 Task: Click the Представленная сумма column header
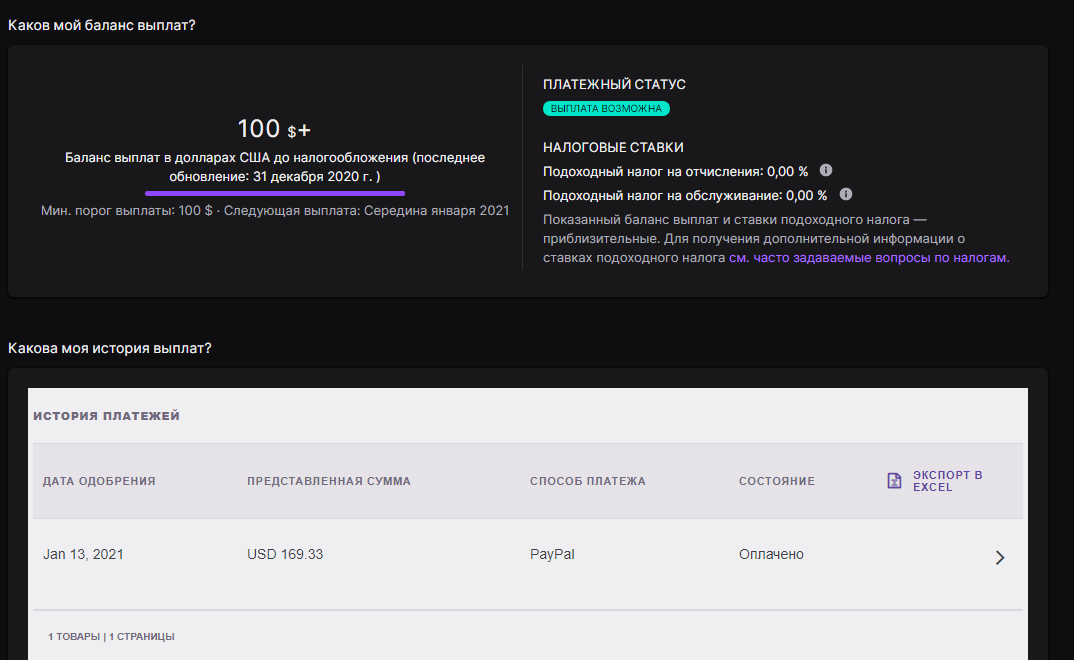329,481
